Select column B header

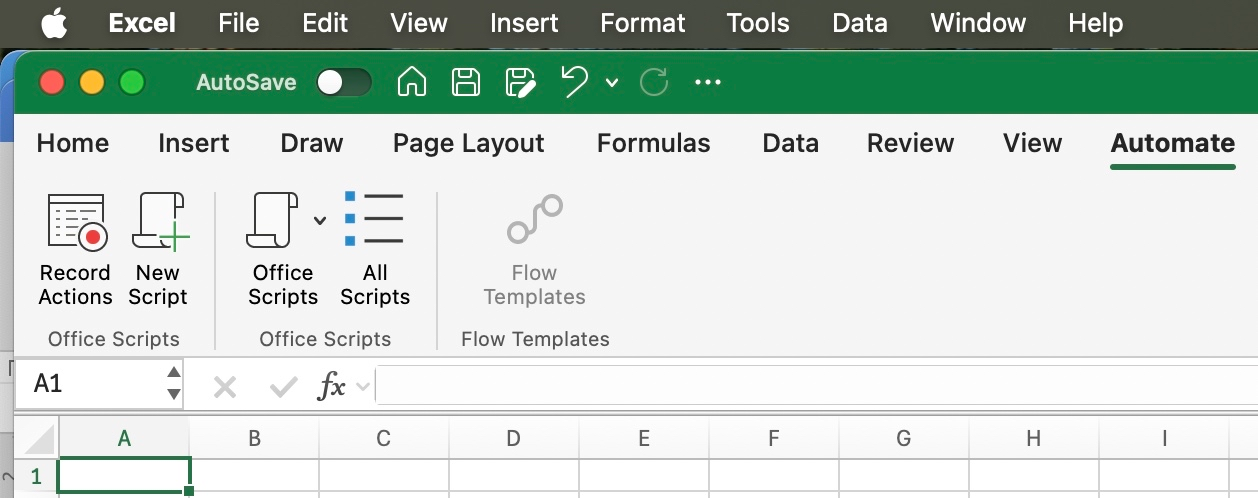[x=254, y=438]
